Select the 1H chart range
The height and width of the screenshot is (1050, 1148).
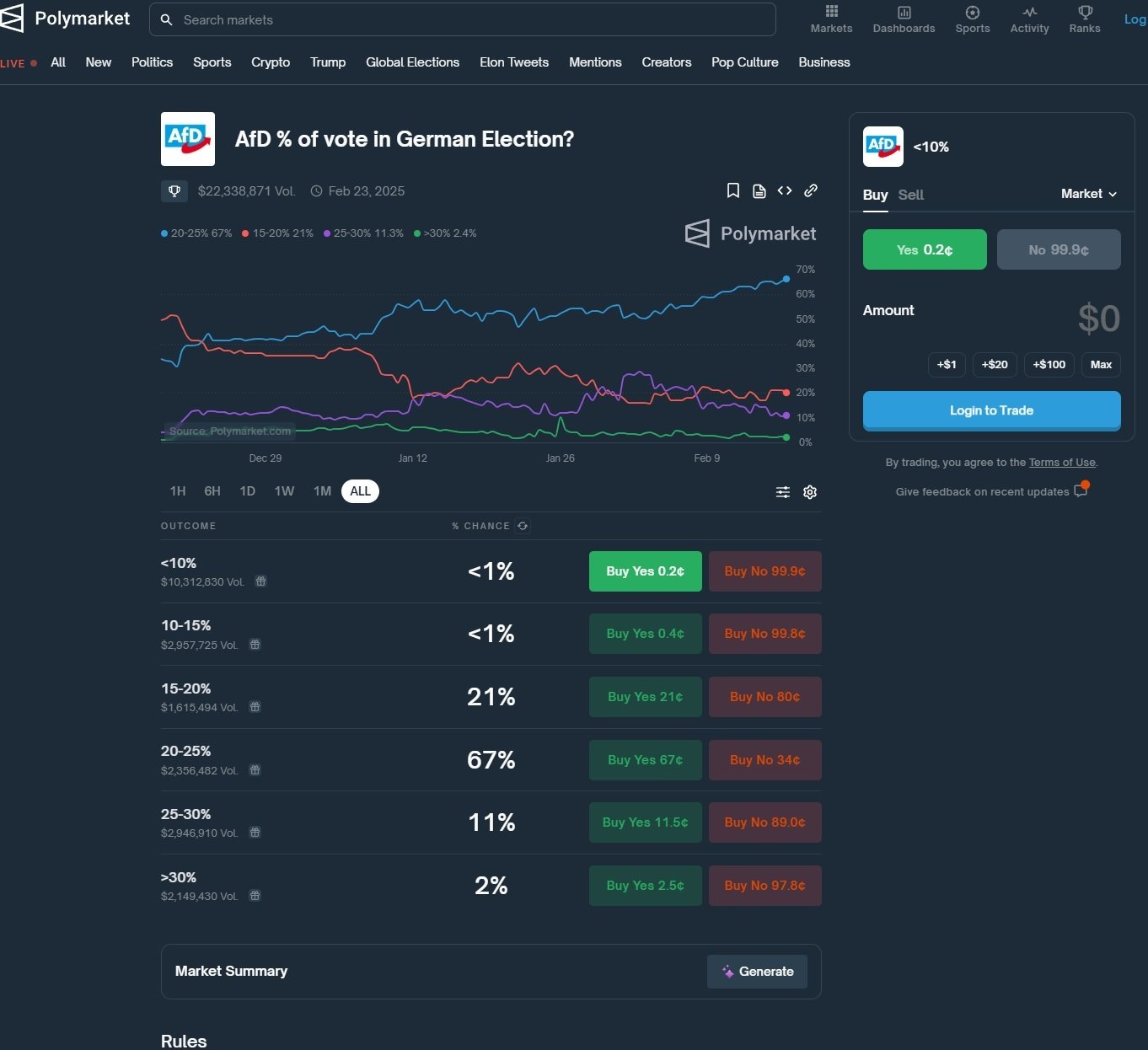pos(178,491)
